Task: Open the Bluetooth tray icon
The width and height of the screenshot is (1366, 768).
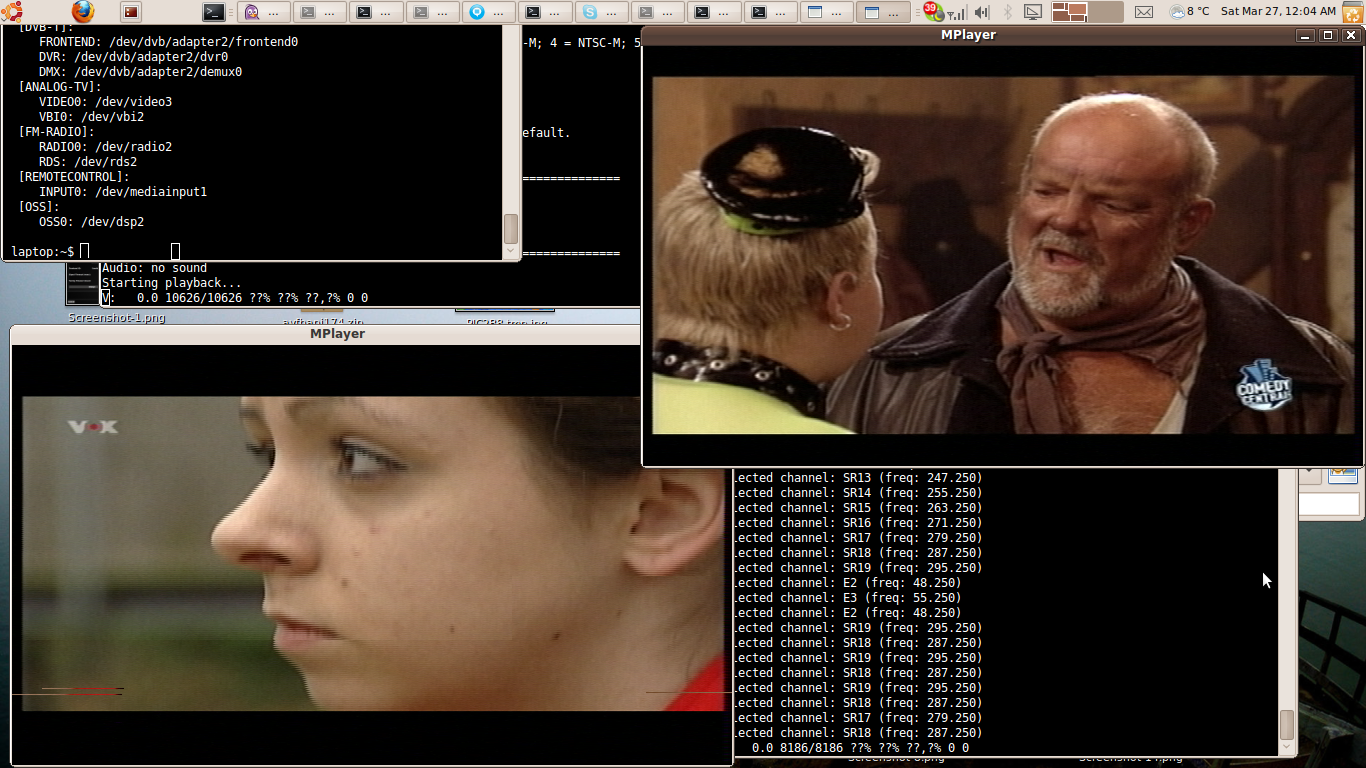Action: click(x=1008, y=12)
